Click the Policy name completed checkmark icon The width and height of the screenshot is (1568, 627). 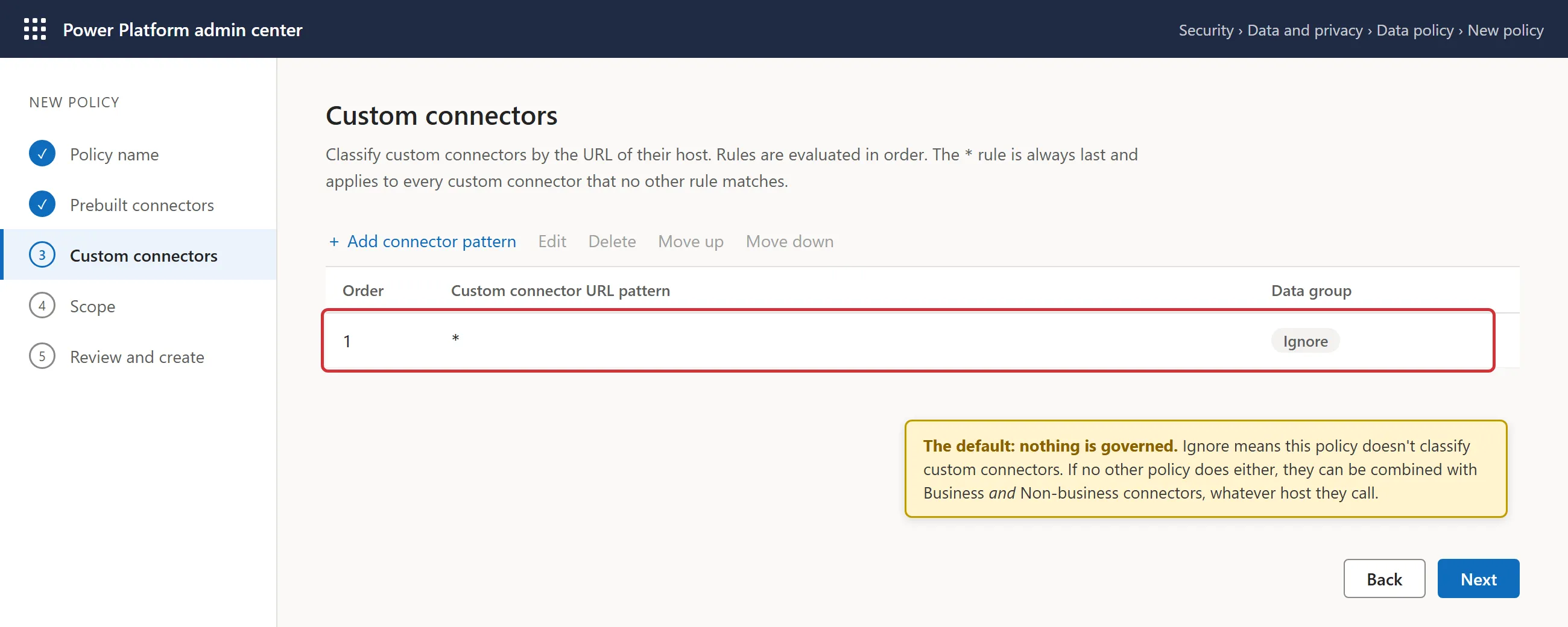point(42,153)
